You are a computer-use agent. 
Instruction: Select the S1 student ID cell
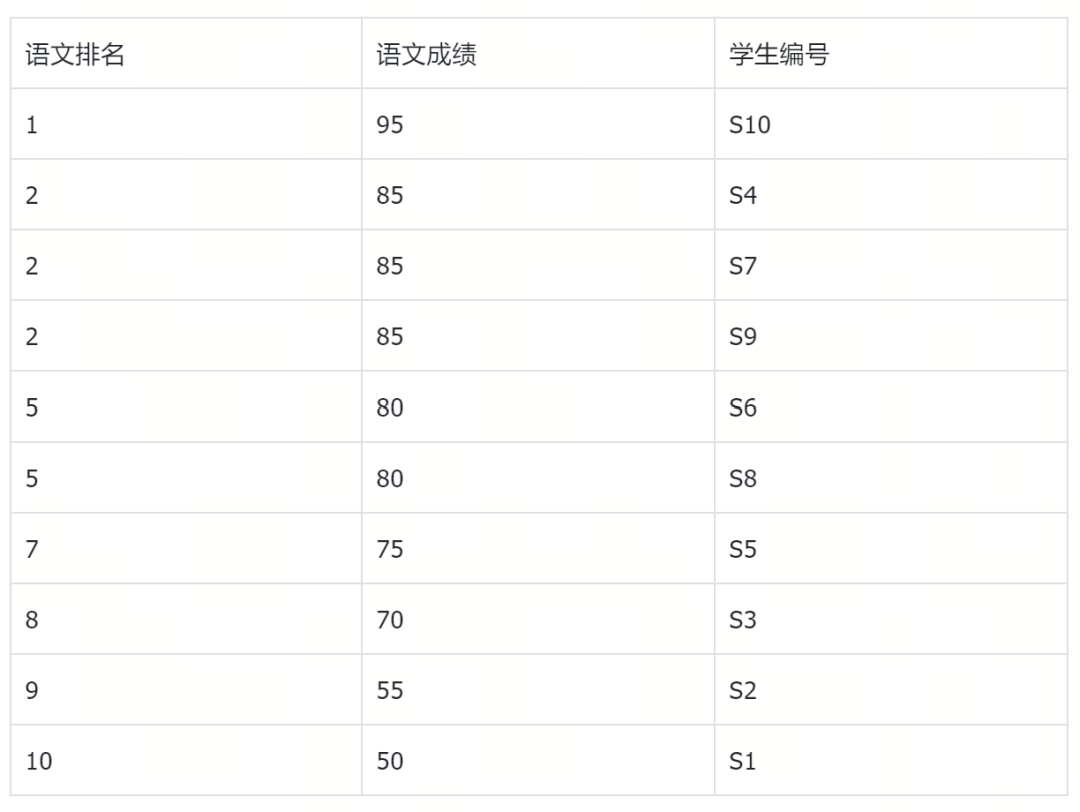tap(743, 761)
